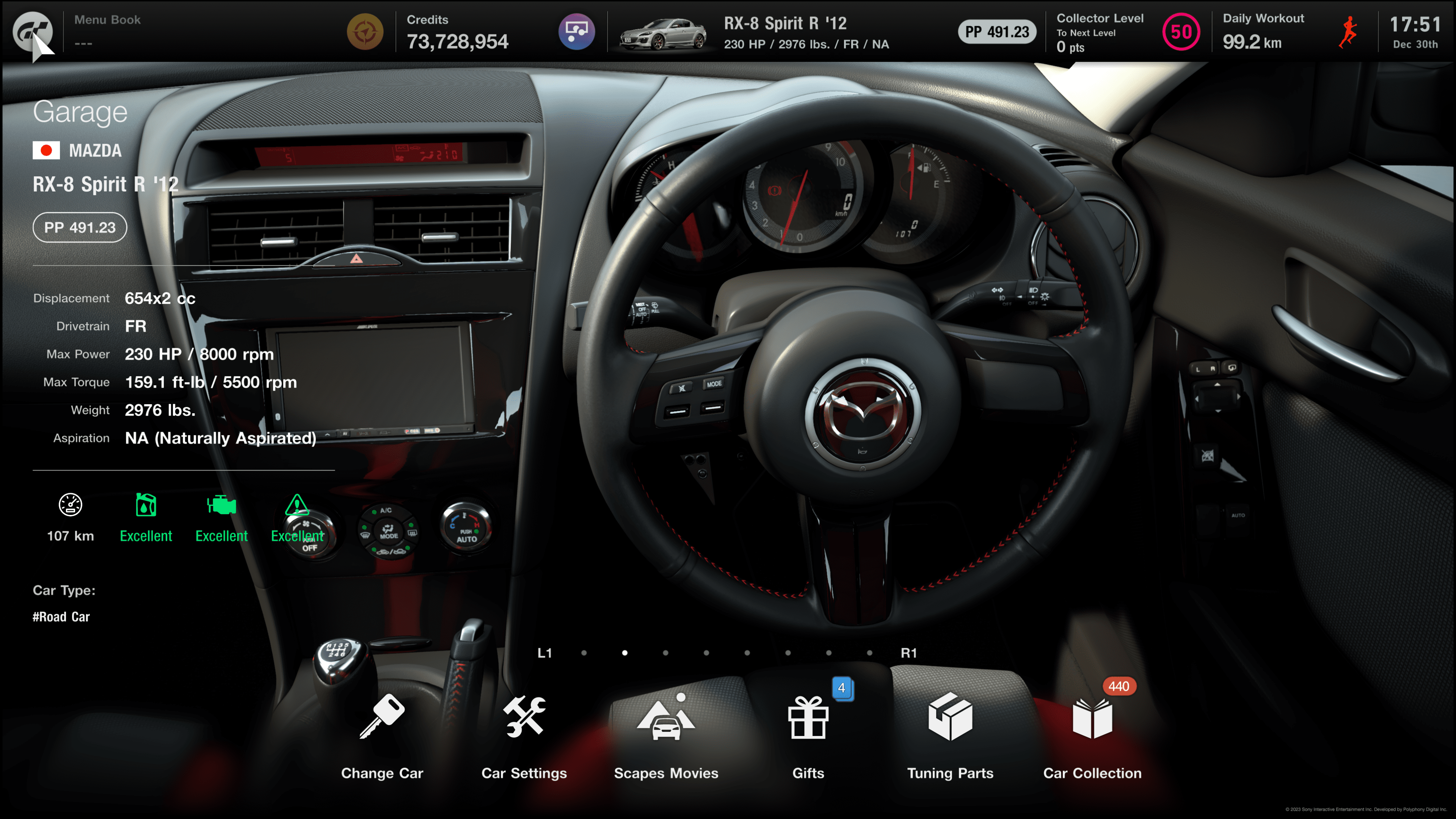Viewport: 1456px width, 819px height.
Task: Click the gold compass credits icon
Action: 364,31
